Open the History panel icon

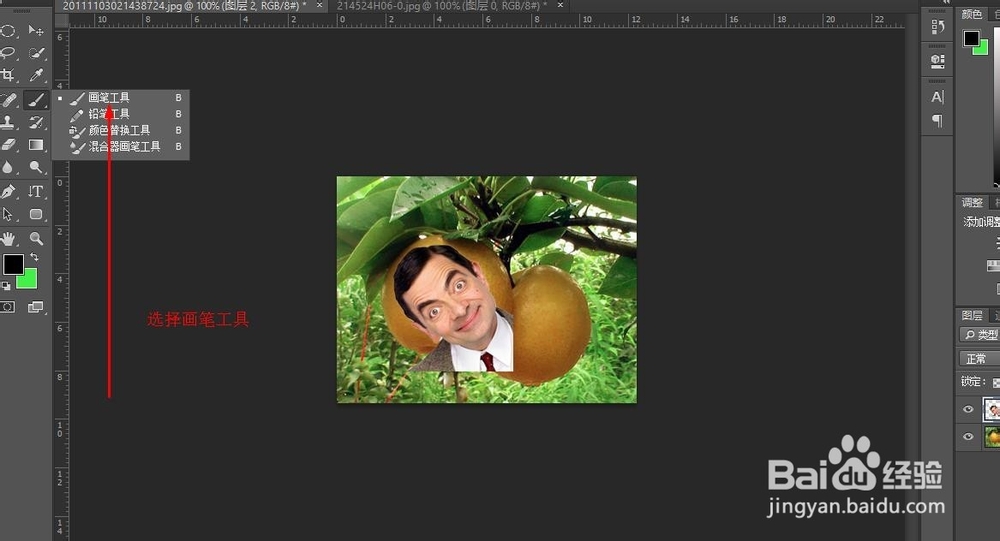coord(938,27)
